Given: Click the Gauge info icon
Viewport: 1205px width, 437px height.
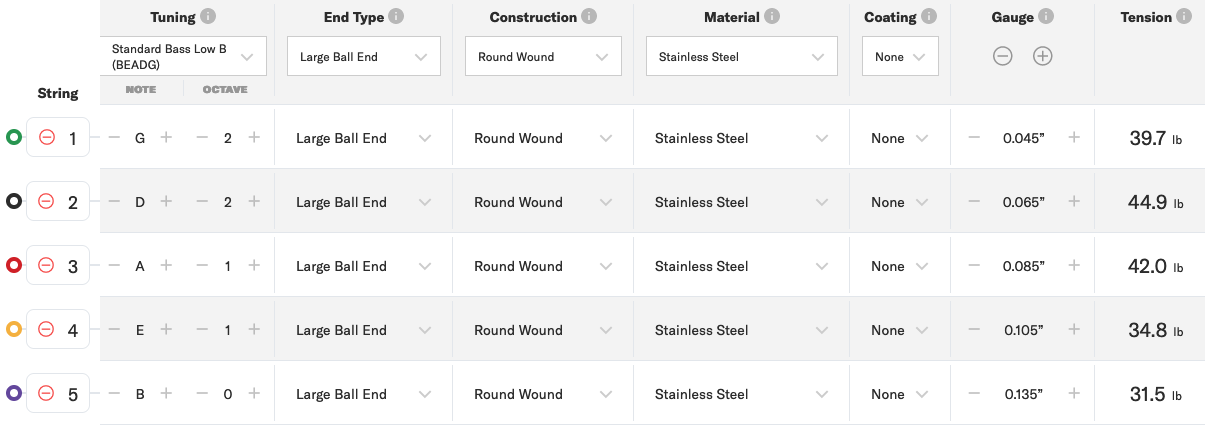Looking at the screenshot, I should point(1047,17).
